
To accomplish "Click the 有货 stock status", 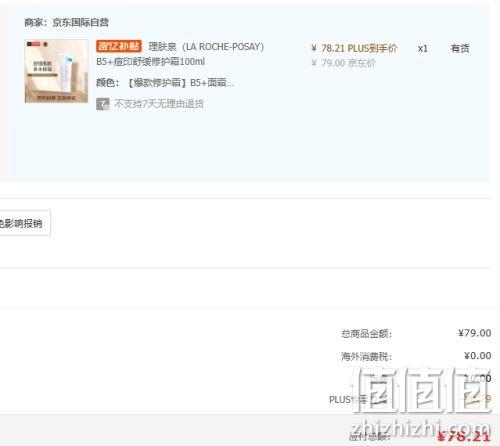I will [x=460, y=49].
